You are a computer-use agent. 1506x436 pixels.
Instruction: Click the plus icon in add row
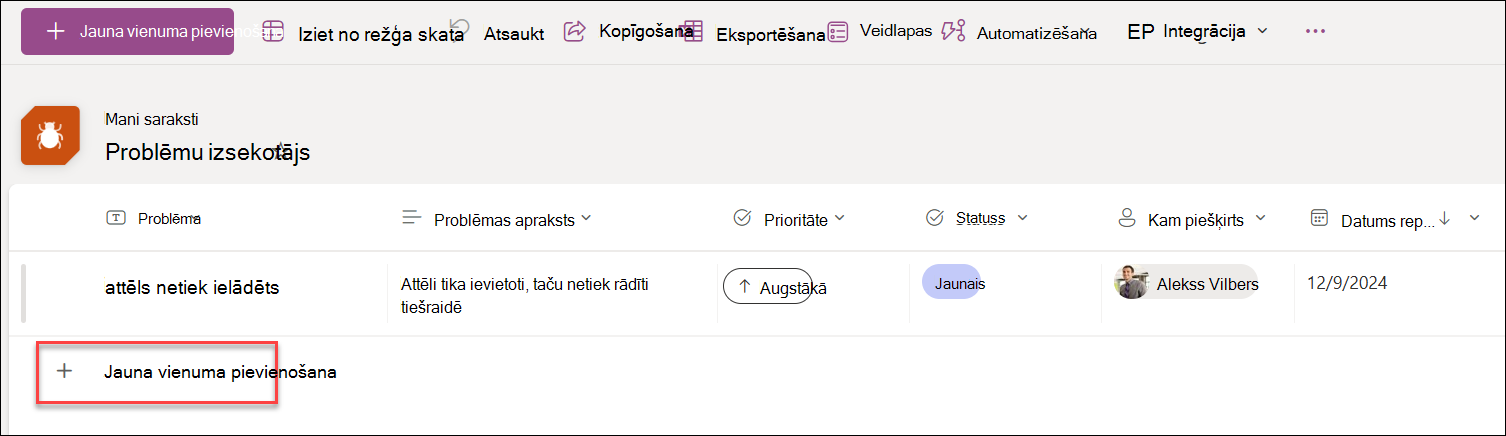(x=64, y=371)
